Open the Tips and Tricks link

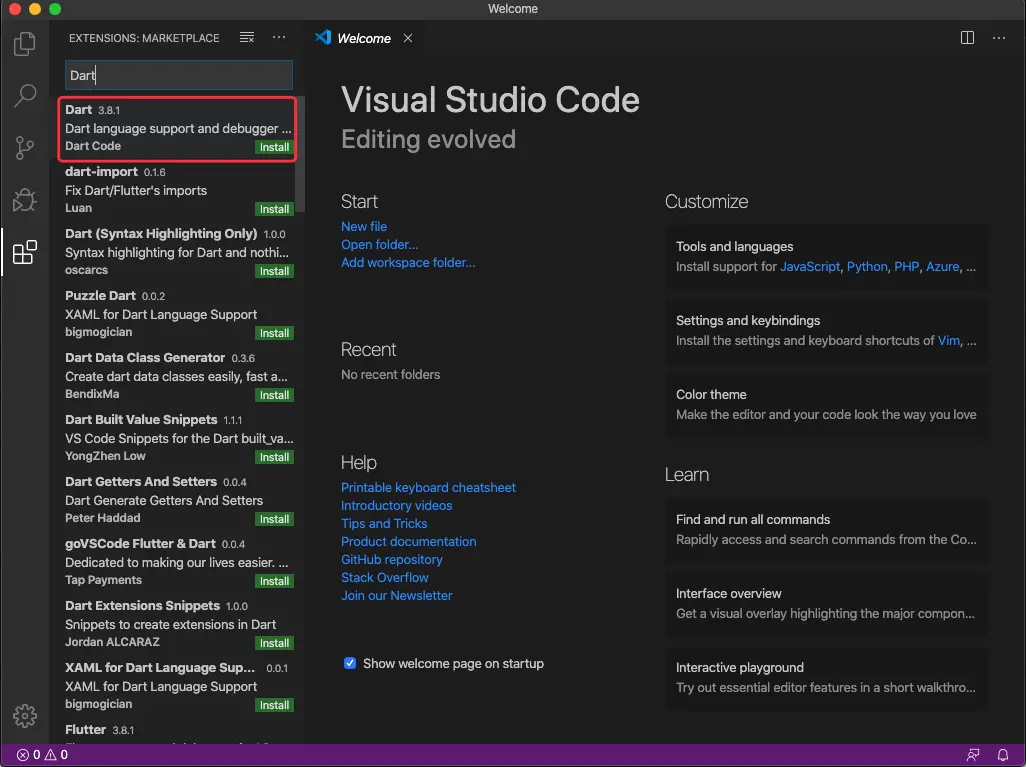pyautogui.click(x=384, y=524)
